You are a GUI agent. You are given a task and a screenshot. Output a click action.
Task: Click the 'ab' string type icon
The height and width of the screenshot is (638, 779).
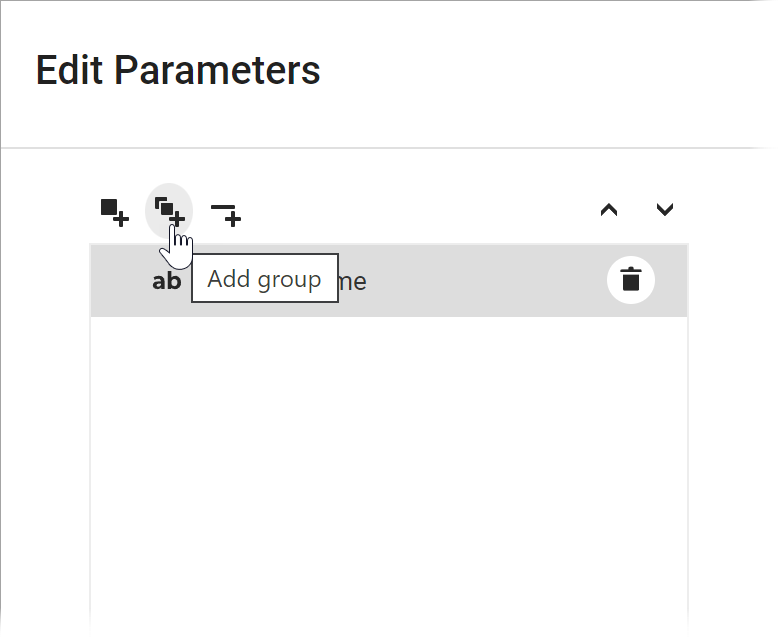coord(166,281)
